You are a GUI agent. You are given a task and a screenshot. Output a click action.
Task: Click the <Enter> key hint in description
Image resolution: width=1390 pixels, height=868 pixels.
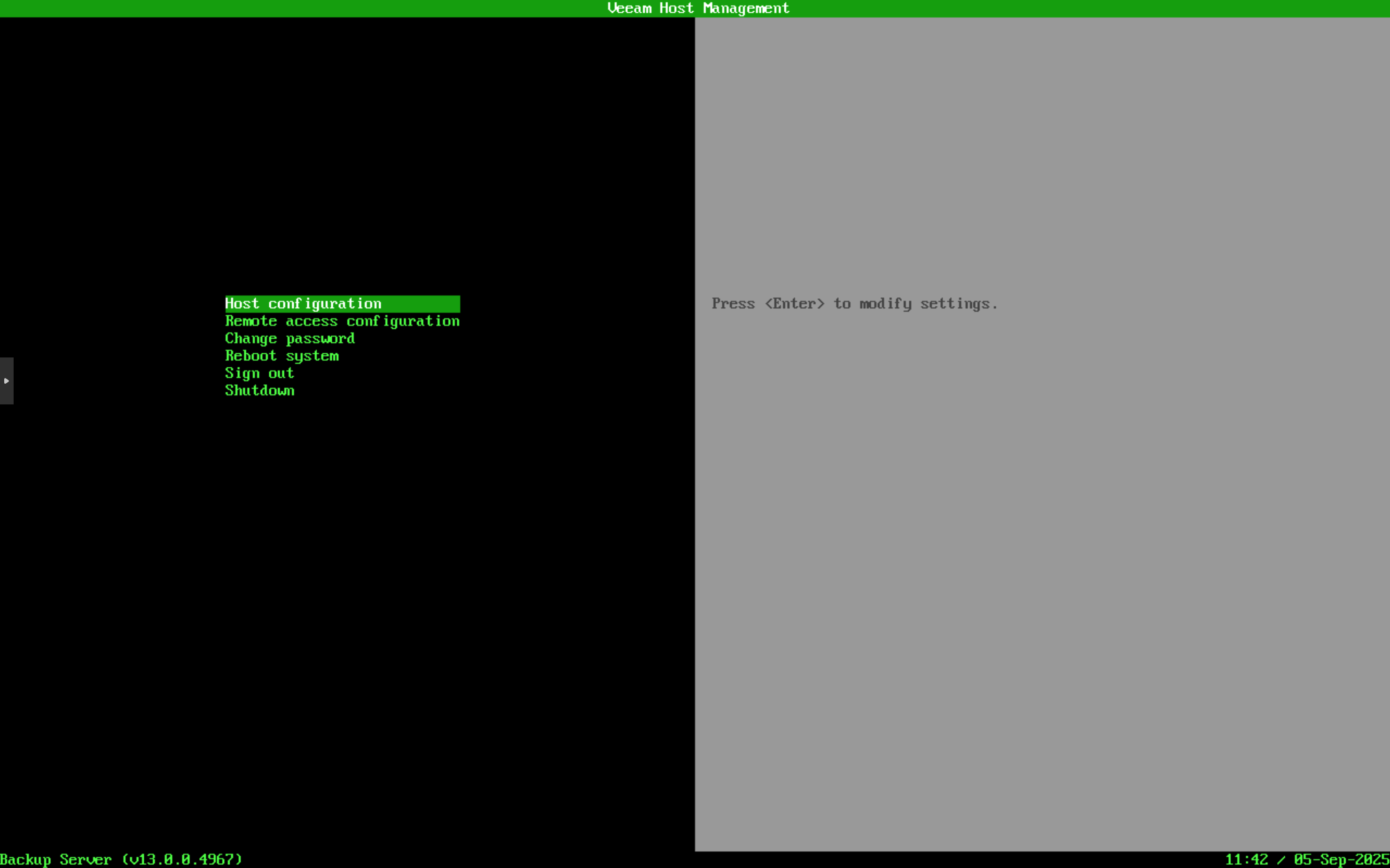794,304
